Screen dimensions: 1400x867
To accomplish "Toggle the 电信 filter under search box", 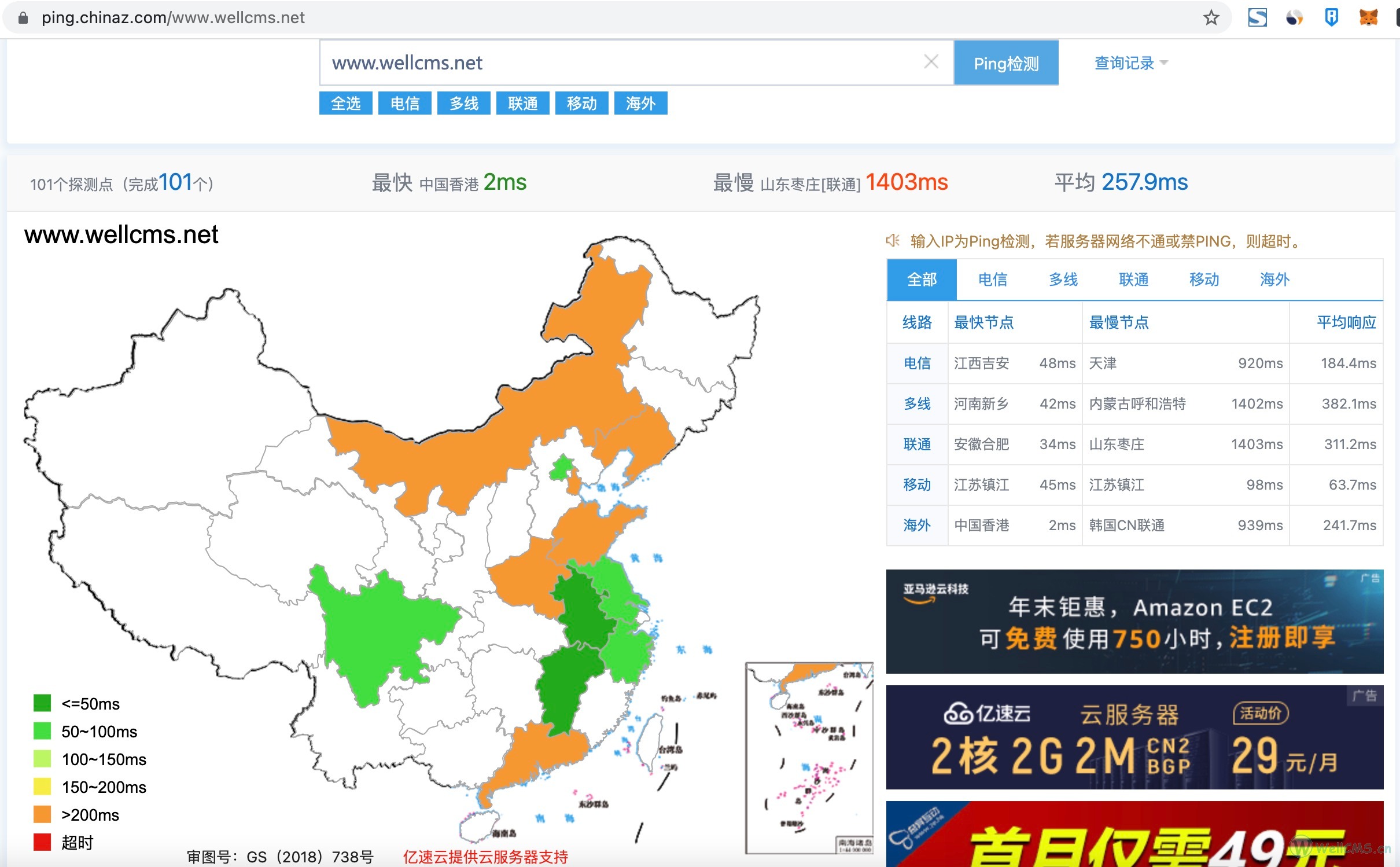I will (x=404, y=103).
